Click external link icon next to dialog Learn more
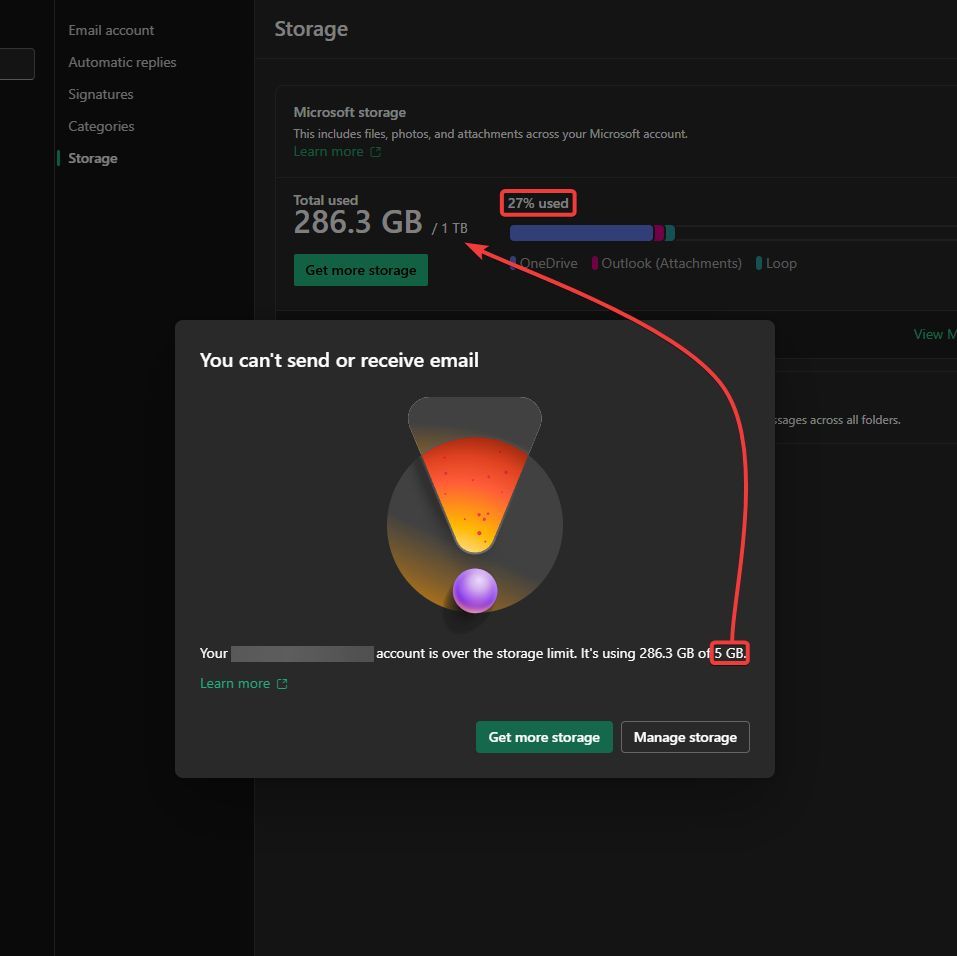The width and height of the screenshot is (957, 956). click(282, 684)
